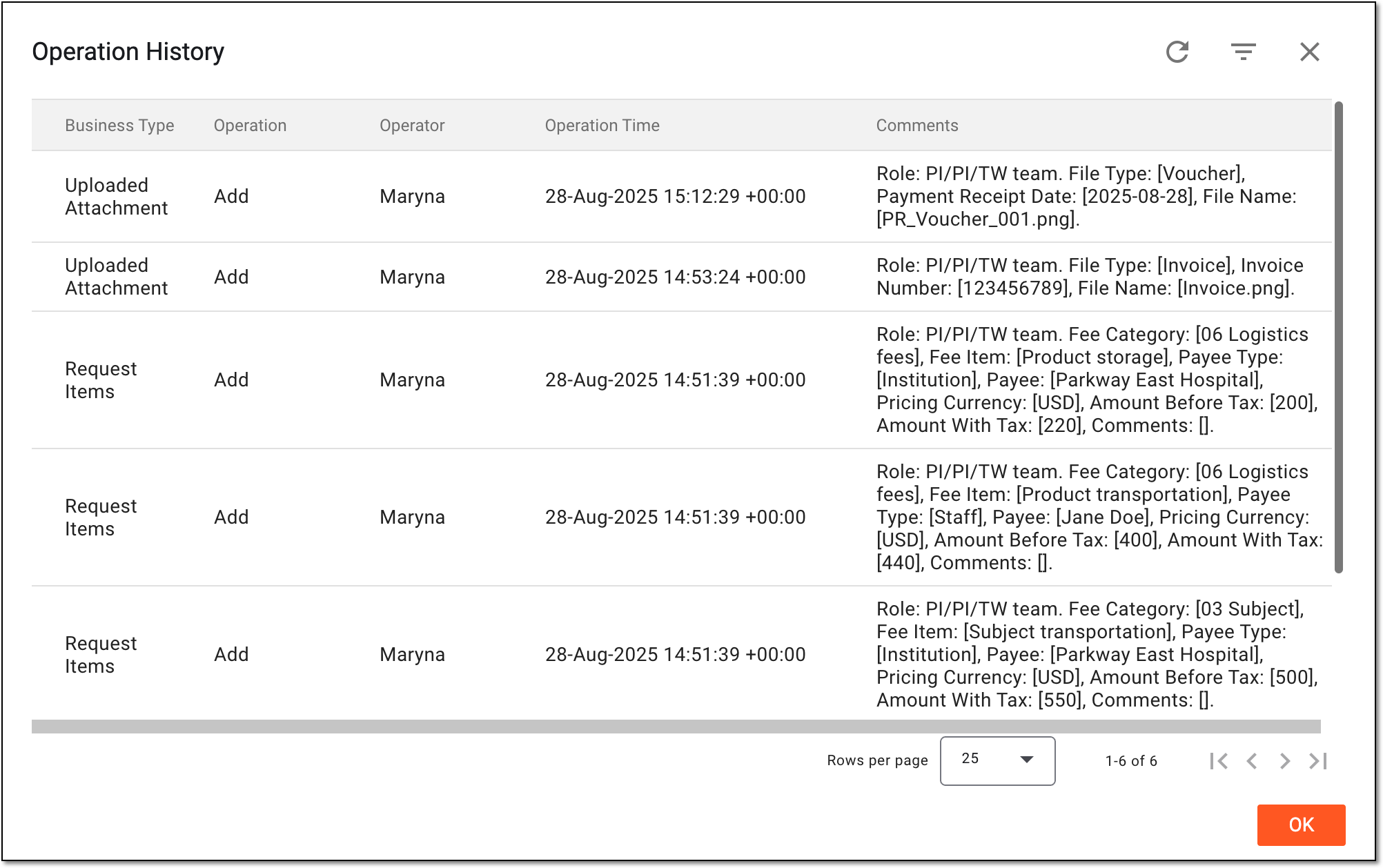Click Maryna in the voucher row
The width and height of the screenshot is (1383, 868).
(x=412, y=197)
